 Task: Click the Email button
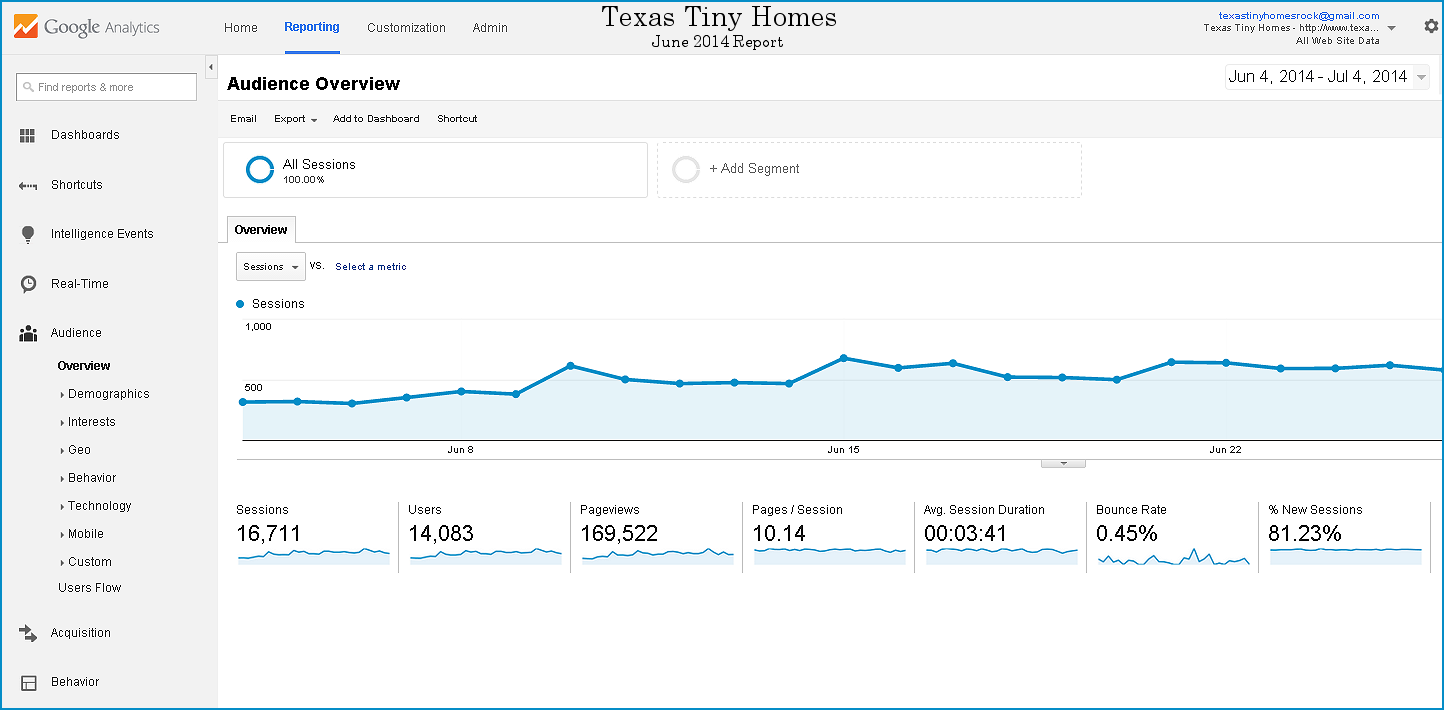pos(244,119)
